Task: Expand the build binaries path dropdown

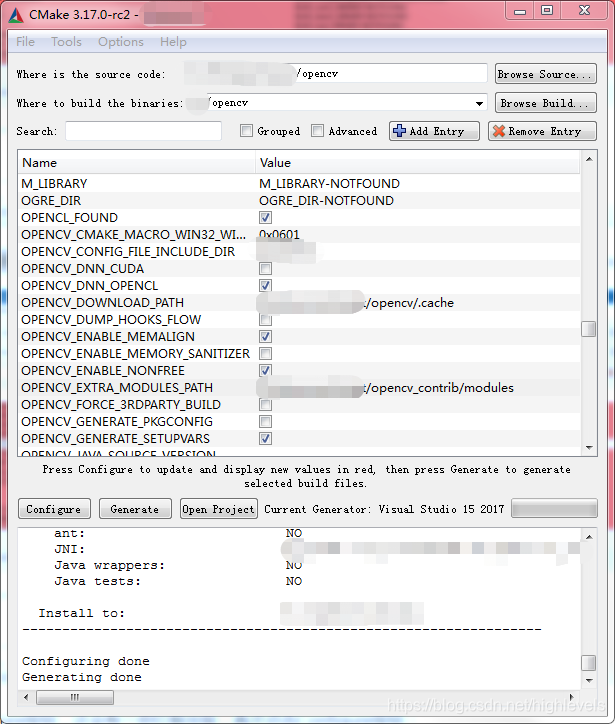Action: (479, 103)
